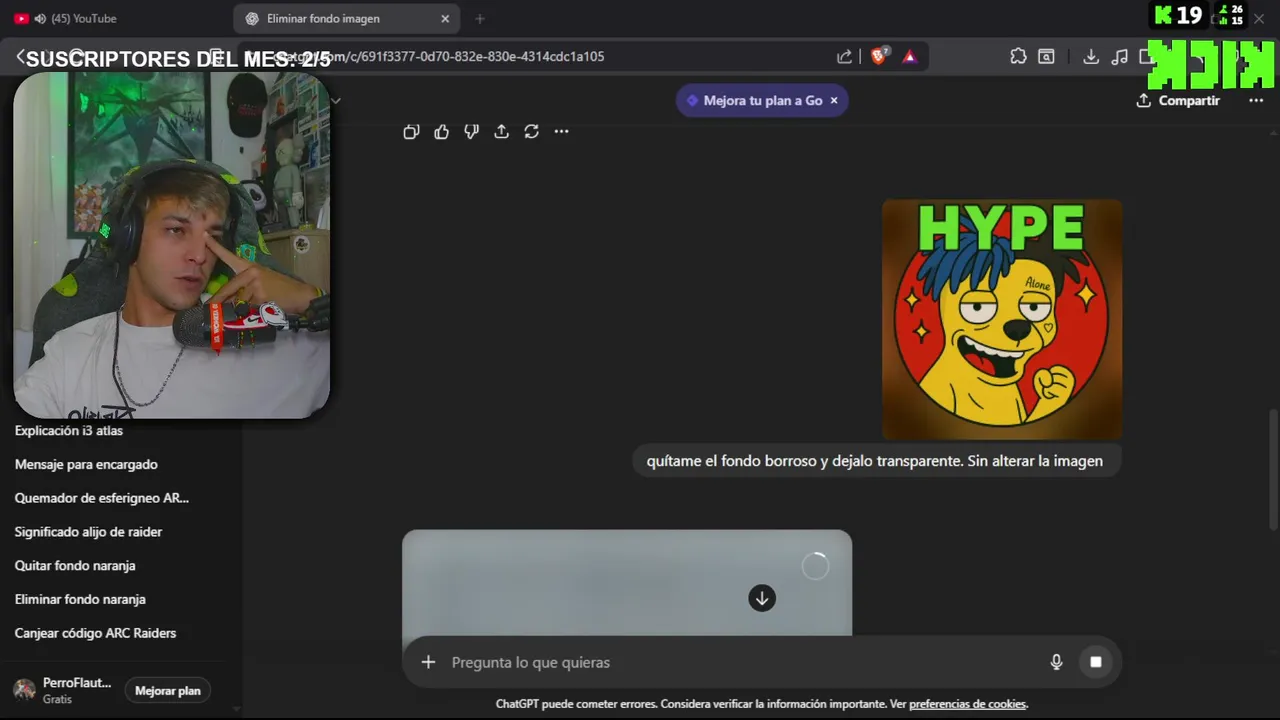
Task: Dismiss the Mejora tu plan banner
Action: pyautogui.click(x=834, y=100)
